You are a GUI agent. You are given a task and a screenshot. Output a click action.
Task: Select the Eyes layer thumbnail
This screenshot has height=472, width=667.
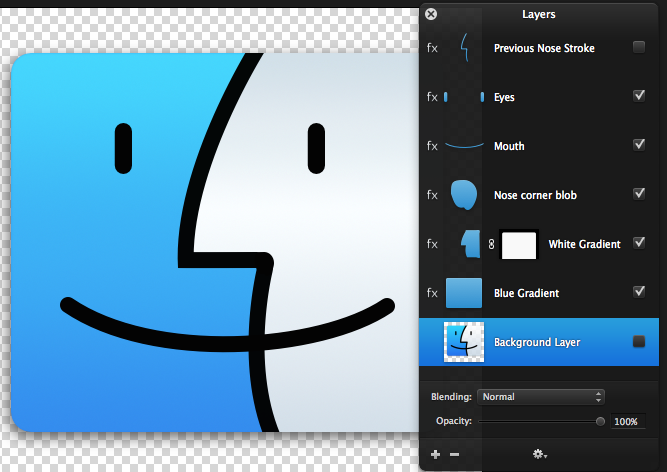point(464,97)
